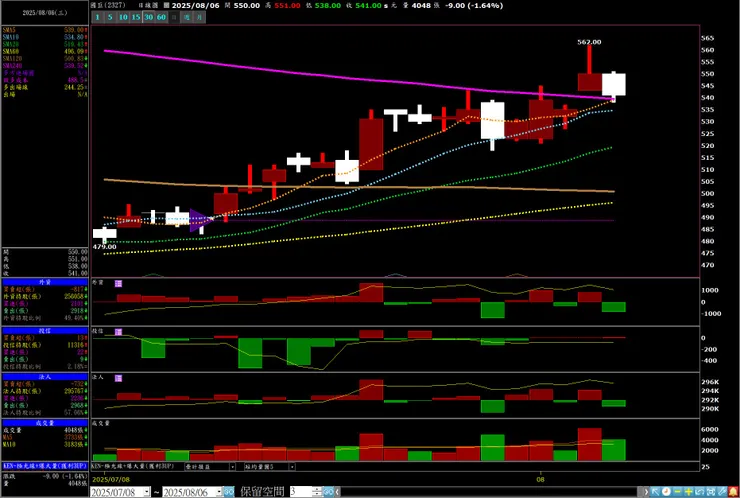Viewport: 740px width, 498px height.
Task: Click the 投信持股(張) row
Action: pyautogui.click(x=45, y=345)
